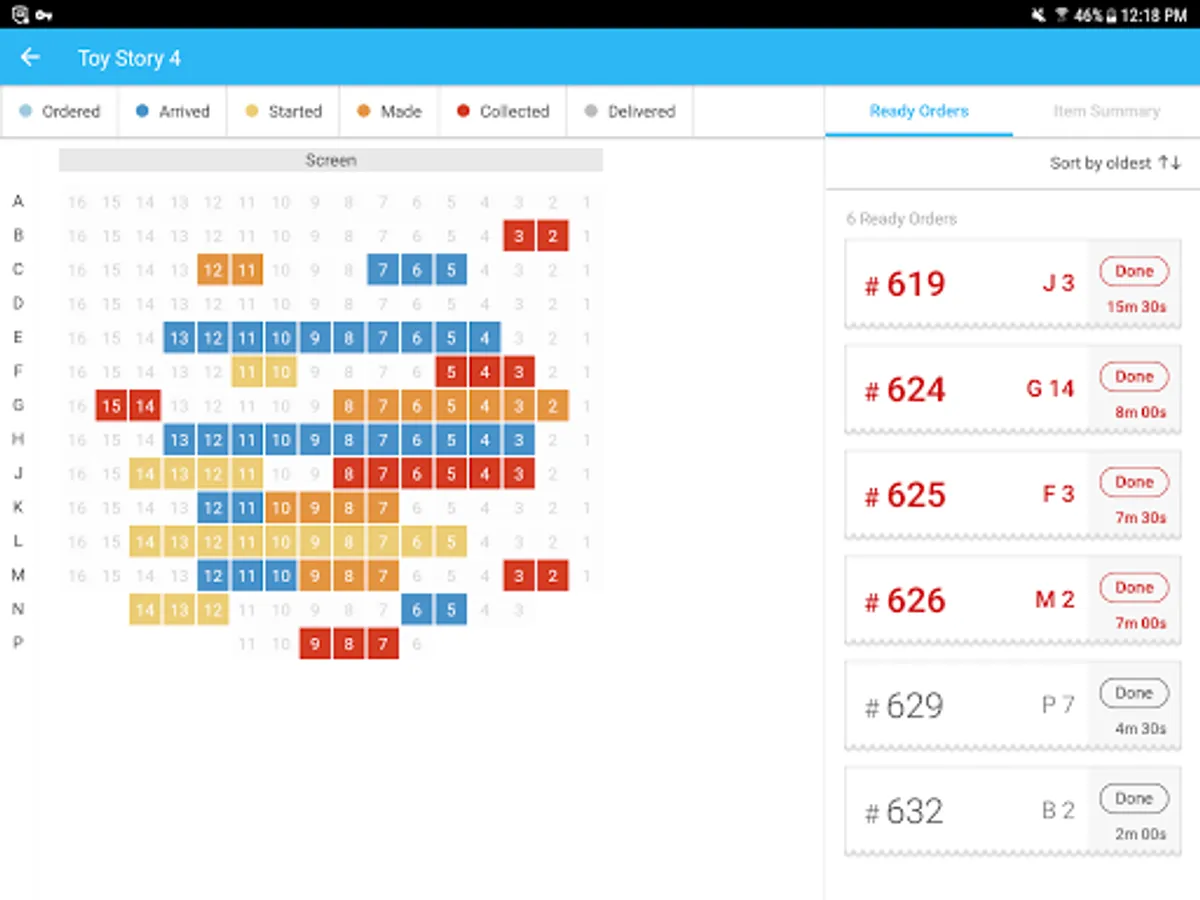Select red seat B3
The image size is (1200, 900).
(x=518, y=236)
